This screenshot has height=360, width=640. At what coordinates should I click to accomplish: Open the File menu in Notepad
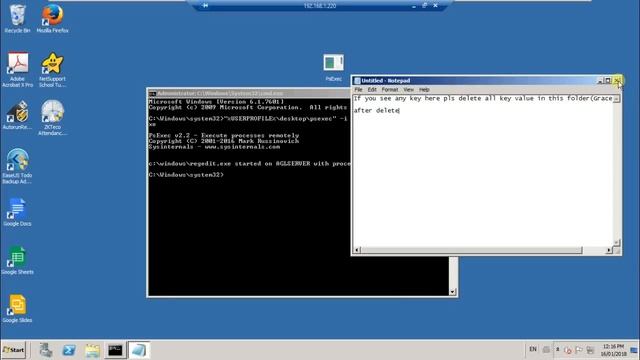[x=358, y=89]
